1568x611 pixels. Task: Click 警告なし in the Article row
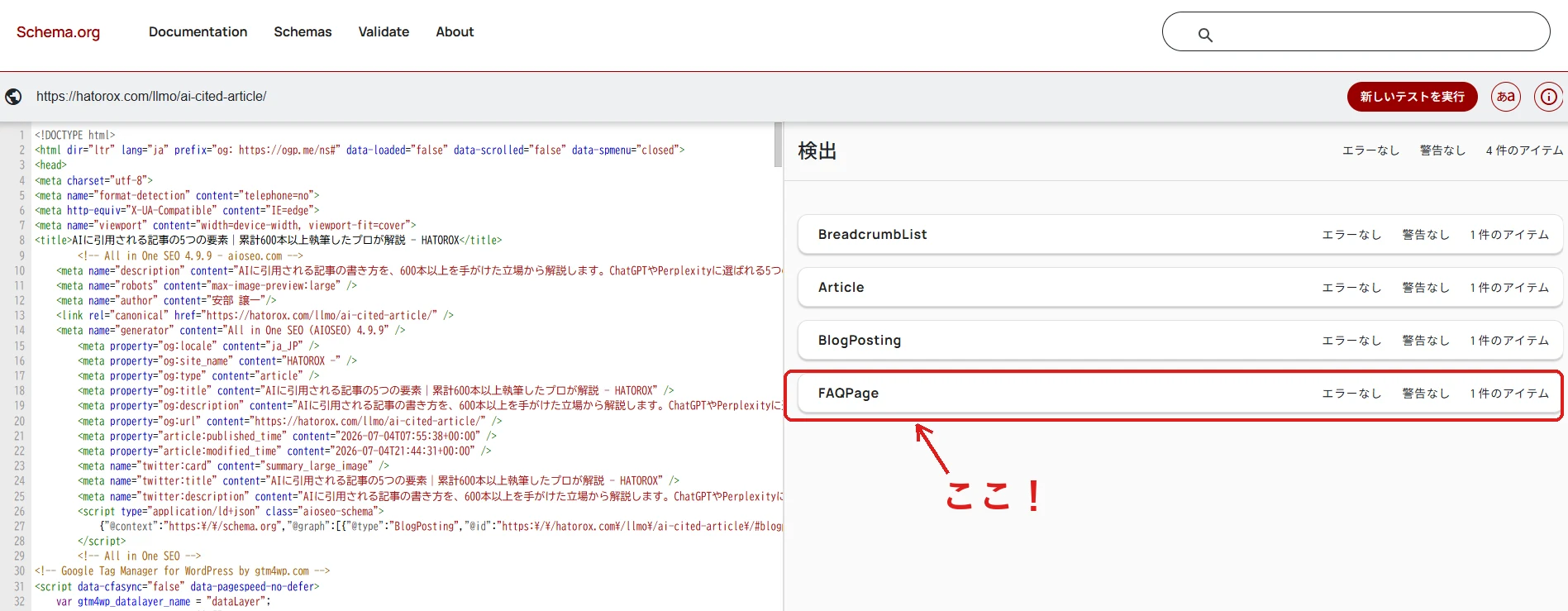1426,288
